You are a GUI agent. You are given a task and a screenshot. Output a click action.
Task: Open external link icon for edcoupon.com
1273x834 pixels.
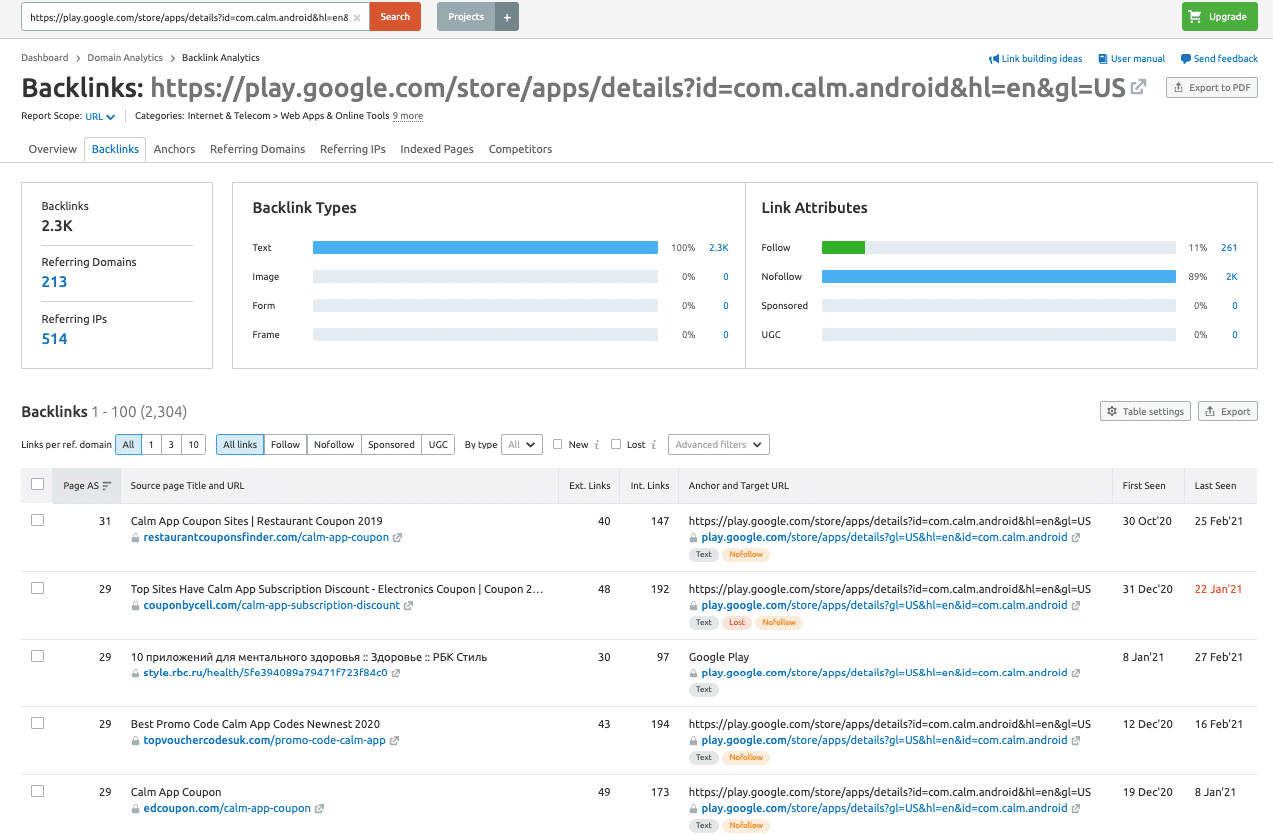coord(319,809)
